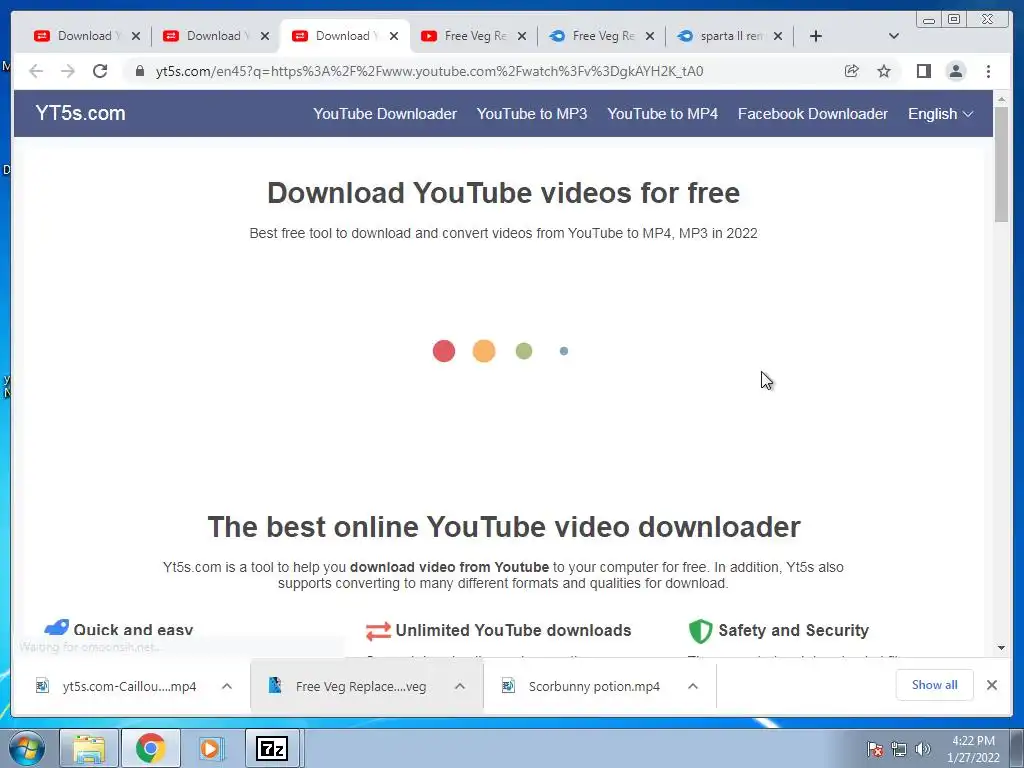The image size is (1024, 768).
Task: Click the vertical scrollbar thumb
Action: pos(1001,164)
